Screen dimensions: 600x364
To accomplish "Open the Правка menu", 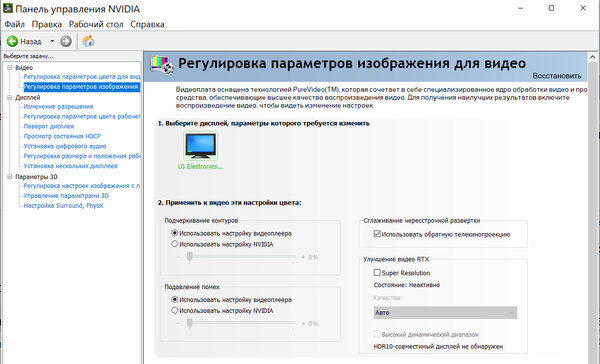I will 47,24.
